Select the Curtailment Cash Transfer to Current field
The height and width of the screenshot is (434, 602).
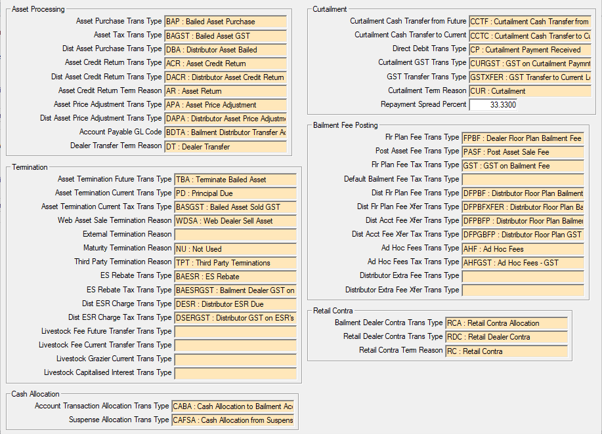tap(530, 36)
